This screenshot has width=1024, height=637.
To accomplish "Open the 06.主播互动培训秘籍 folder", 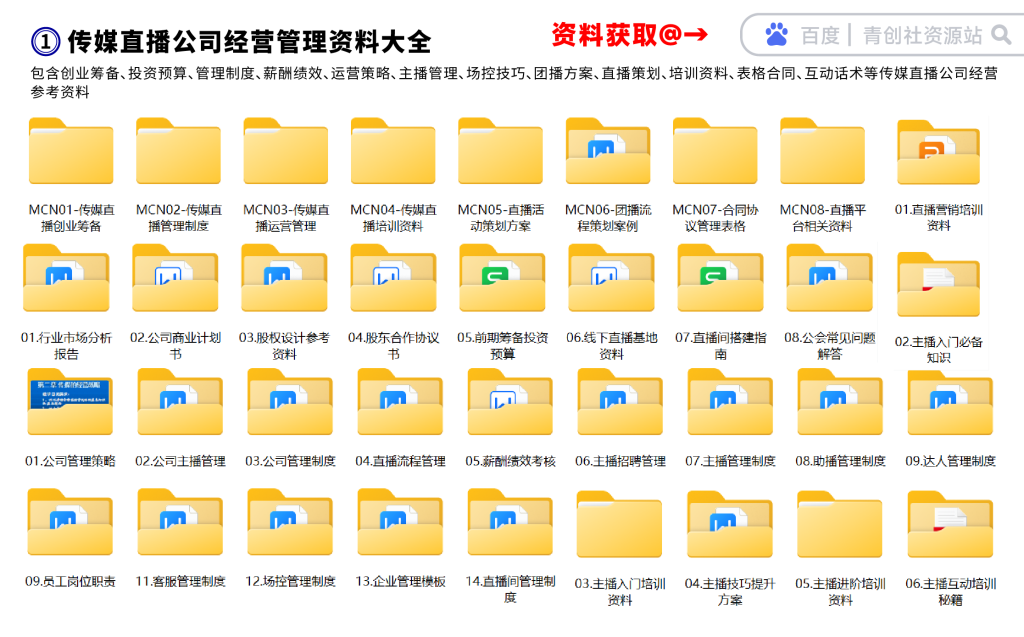I will 950,526.
